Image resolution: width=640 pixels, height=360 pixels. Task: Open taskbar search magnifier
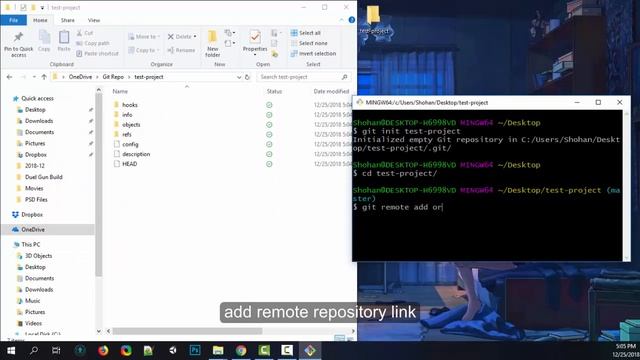34,350
